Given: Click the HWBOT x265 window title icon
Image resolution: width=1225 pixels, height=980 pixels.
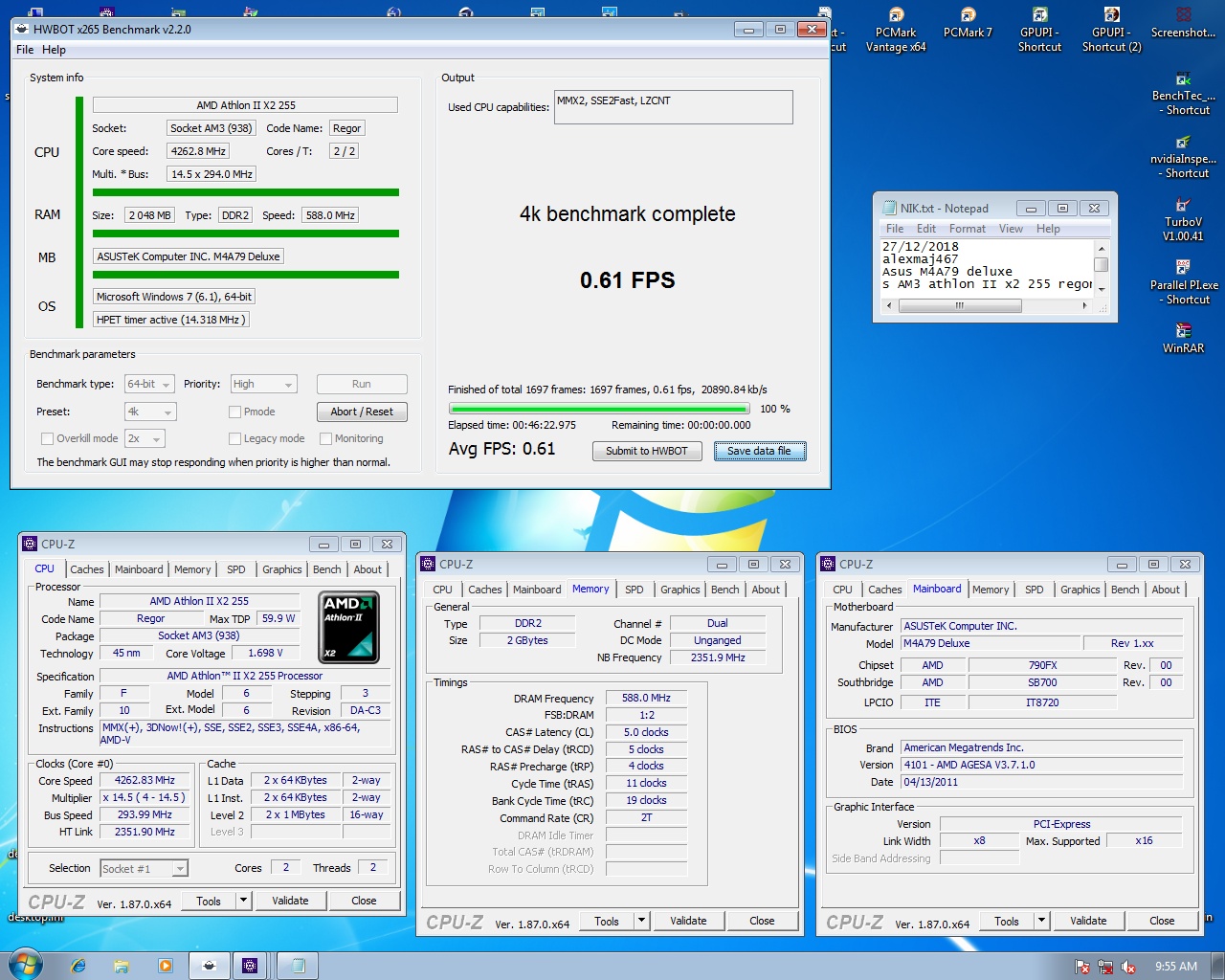Looking at the screenshot, I should [22, 29].
